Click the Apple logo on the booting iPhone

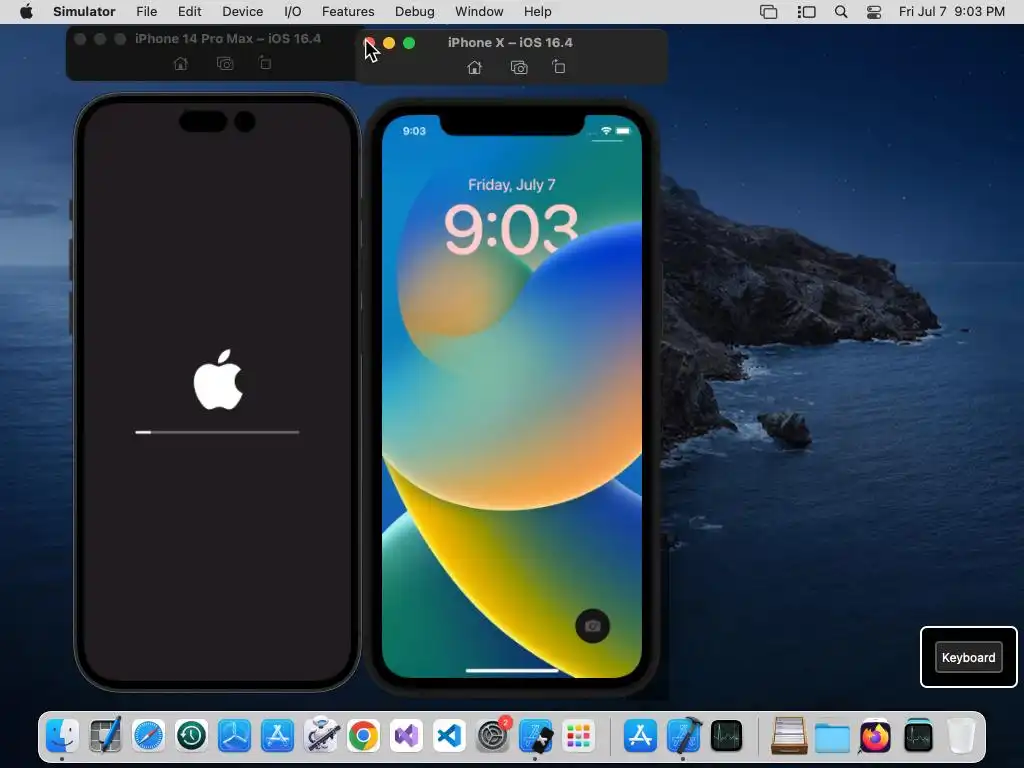pos(218,379)
